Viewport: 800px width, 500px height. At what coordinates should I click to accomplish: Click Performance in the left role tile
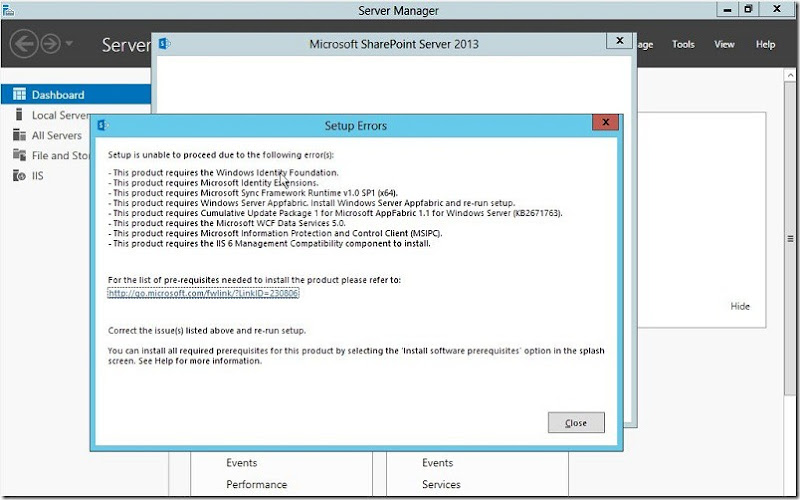click(x=256, y=484)
